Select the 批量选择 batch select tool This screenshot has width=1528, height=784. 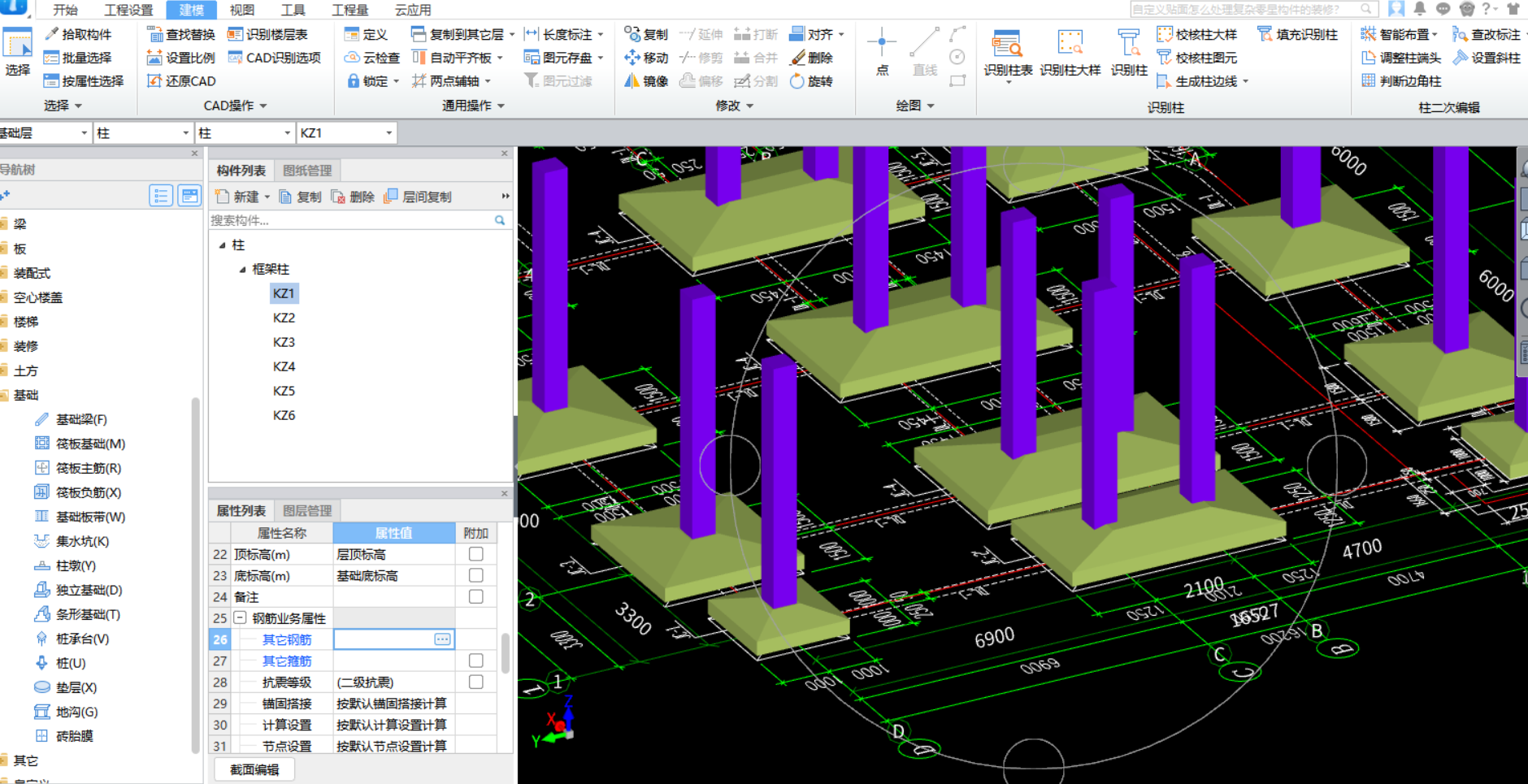coord(78,58)
